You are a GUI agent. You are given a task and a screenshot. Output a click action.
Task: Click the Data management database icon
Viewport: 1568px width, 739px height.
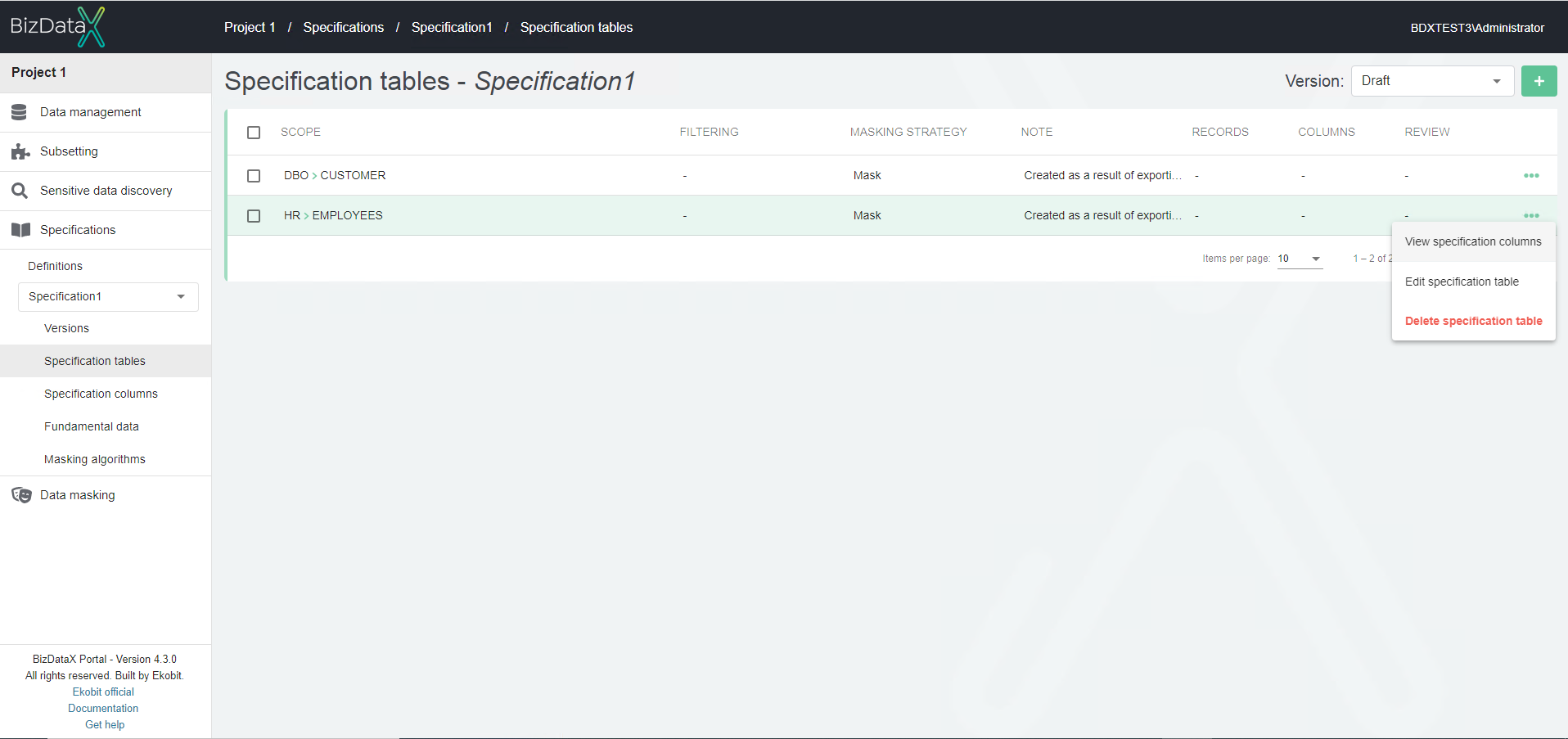click(x=20, y=112)
